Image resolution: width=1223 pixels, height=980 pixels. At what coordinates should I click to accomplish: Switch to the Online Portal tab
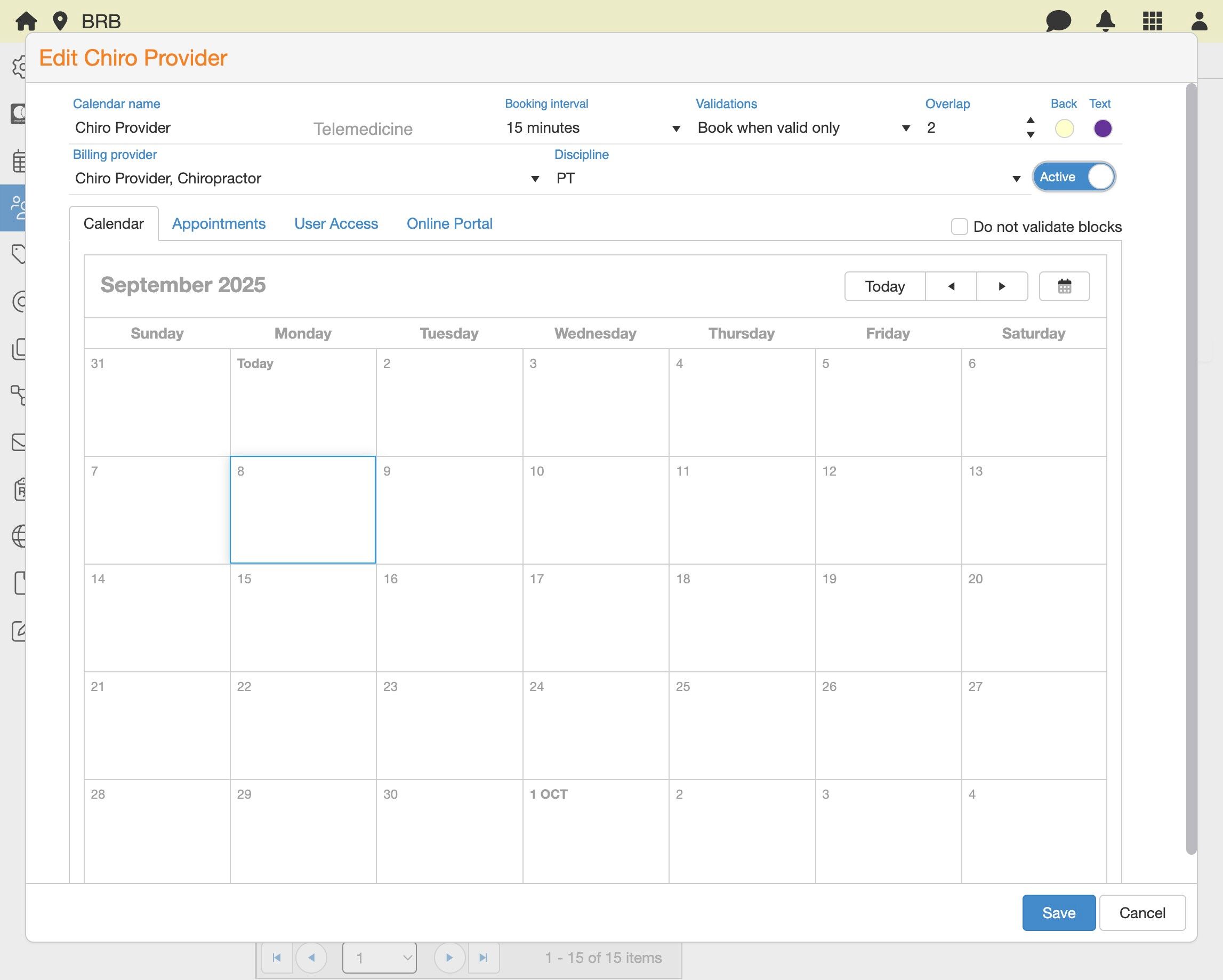point(449,223)
